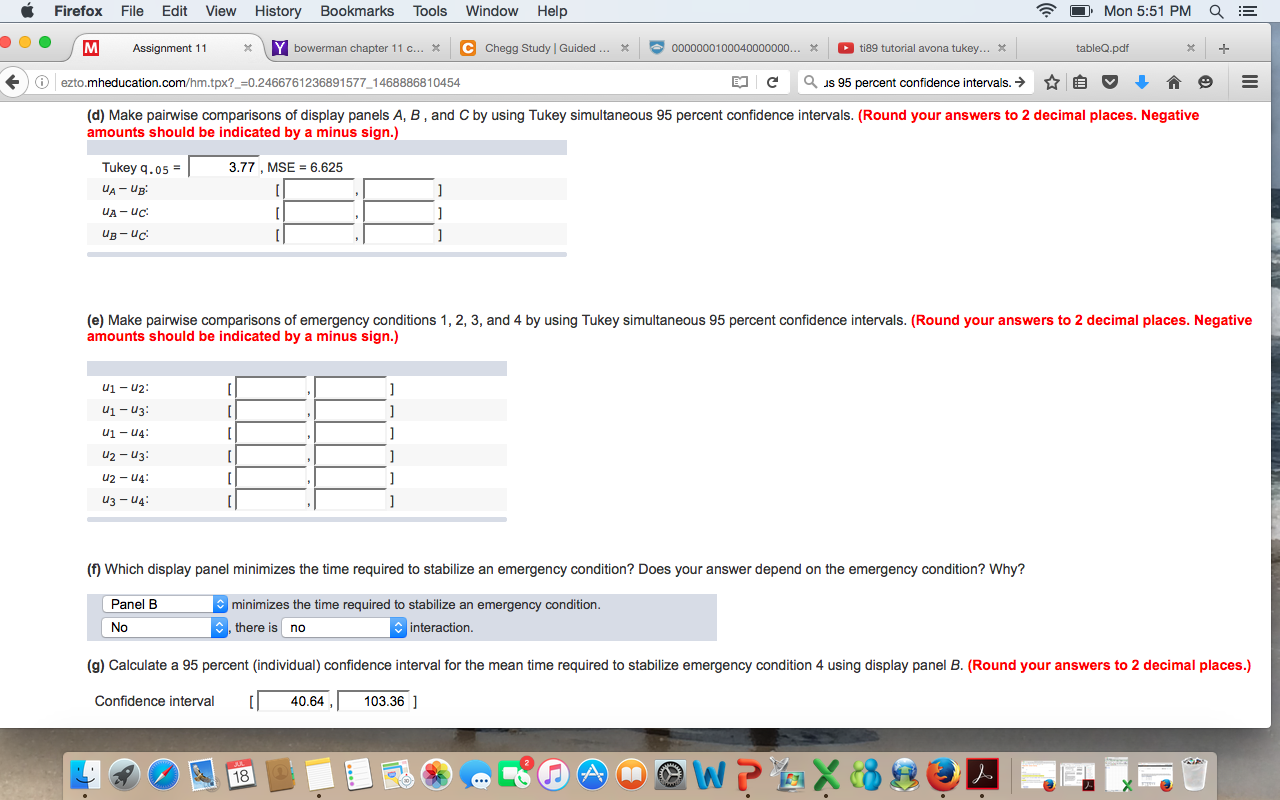Open Launchpad from the dock
The height and width of the screenshot is (800, 1280).
[x=125, y=774]
